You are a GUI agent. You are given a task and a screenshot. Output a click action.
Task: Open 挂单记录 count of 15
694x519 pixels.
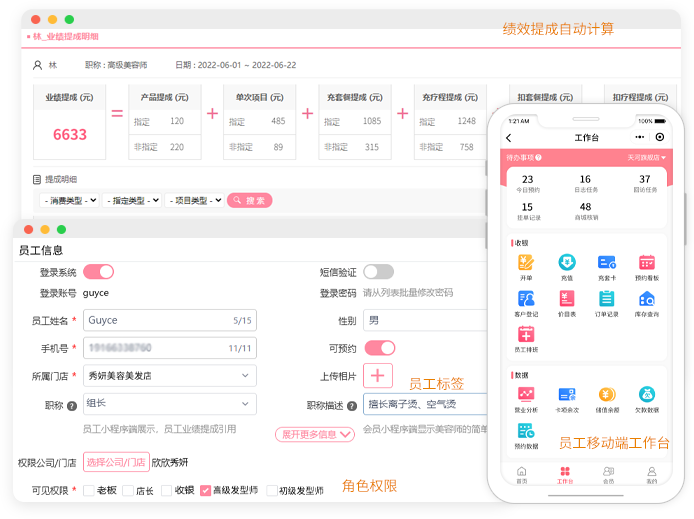click(x=528, y=211)
